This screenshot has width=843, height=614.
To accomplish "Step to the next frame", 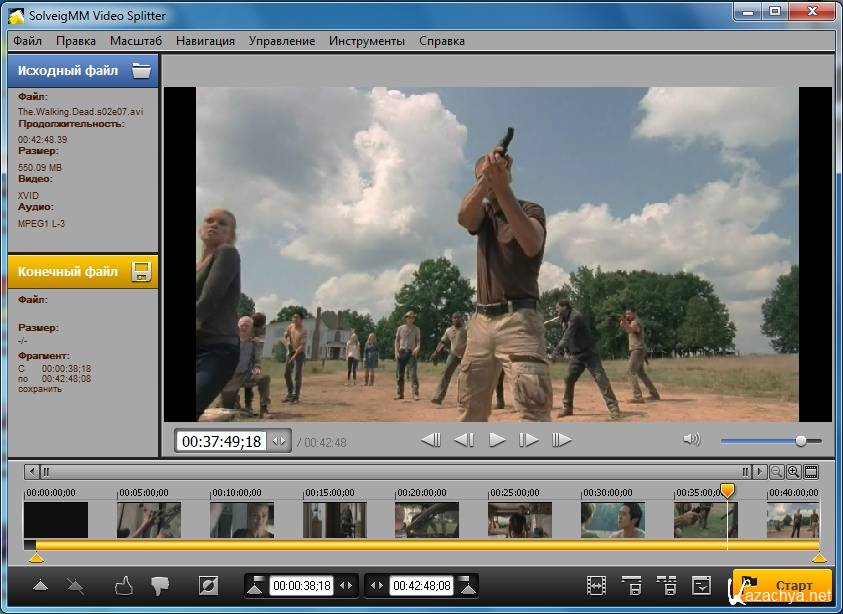I will click(x=529, y=440).
